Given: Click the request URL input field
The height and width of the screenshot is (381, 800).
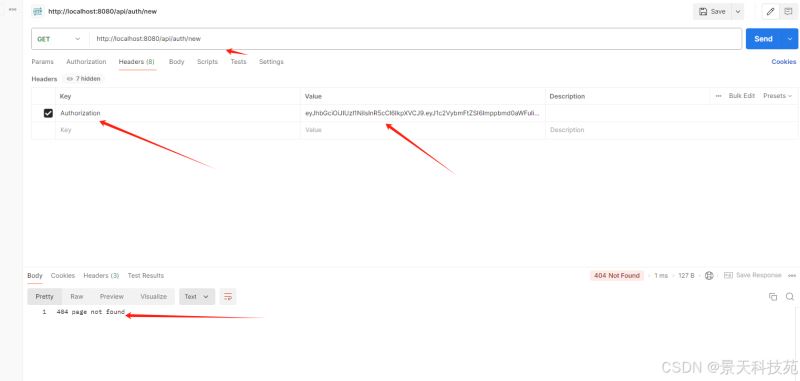Looking at the screenshot, I should (x=416, y=39).
